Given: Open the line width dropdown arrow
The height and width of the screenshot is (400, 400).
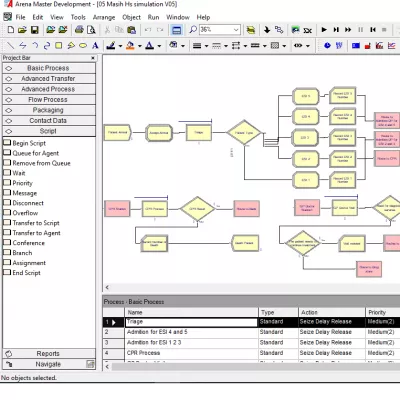Looking at the screenshot, I should [206, 46].
